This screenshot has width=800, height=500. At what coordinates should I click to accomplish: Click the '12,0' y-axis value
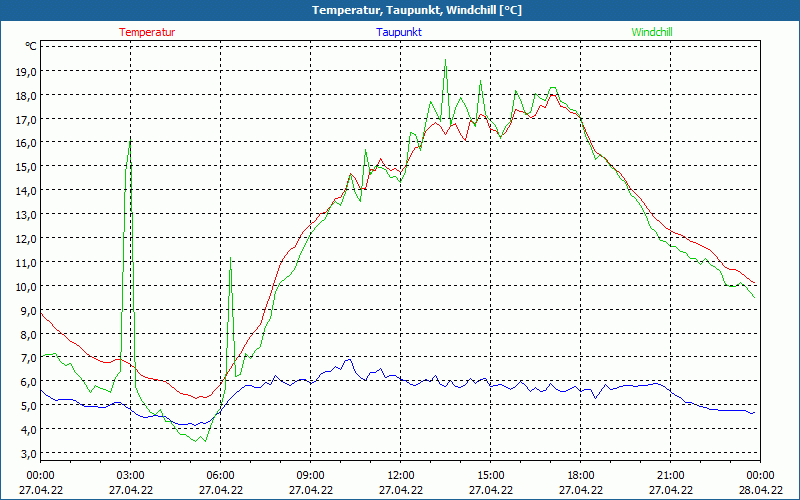[27, 239]
